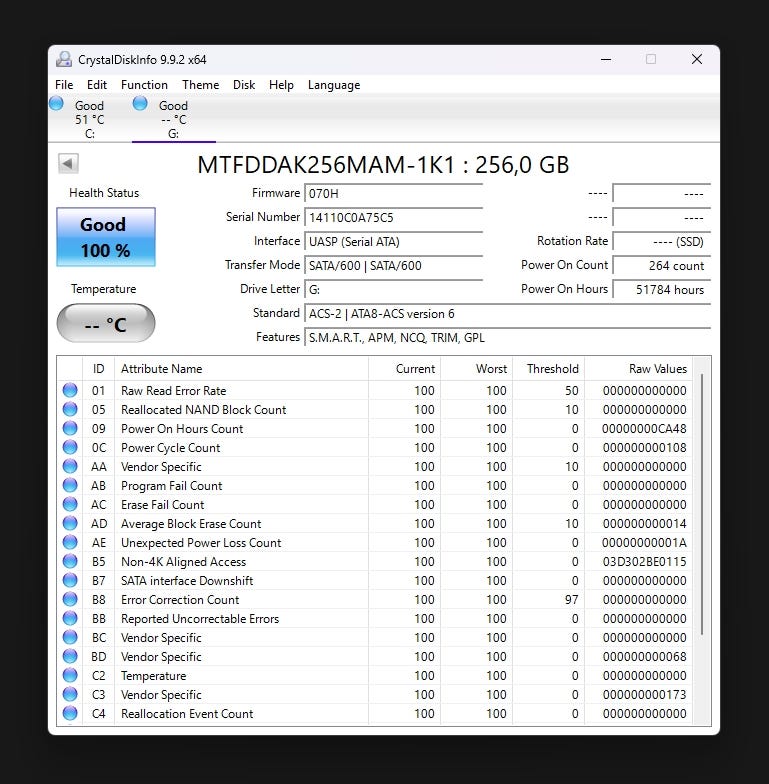Click disk title MTFDDAK256MAM-1K1 : 256,0 GB
This screenshot has width=769, height=784.
tap(384, 164)
